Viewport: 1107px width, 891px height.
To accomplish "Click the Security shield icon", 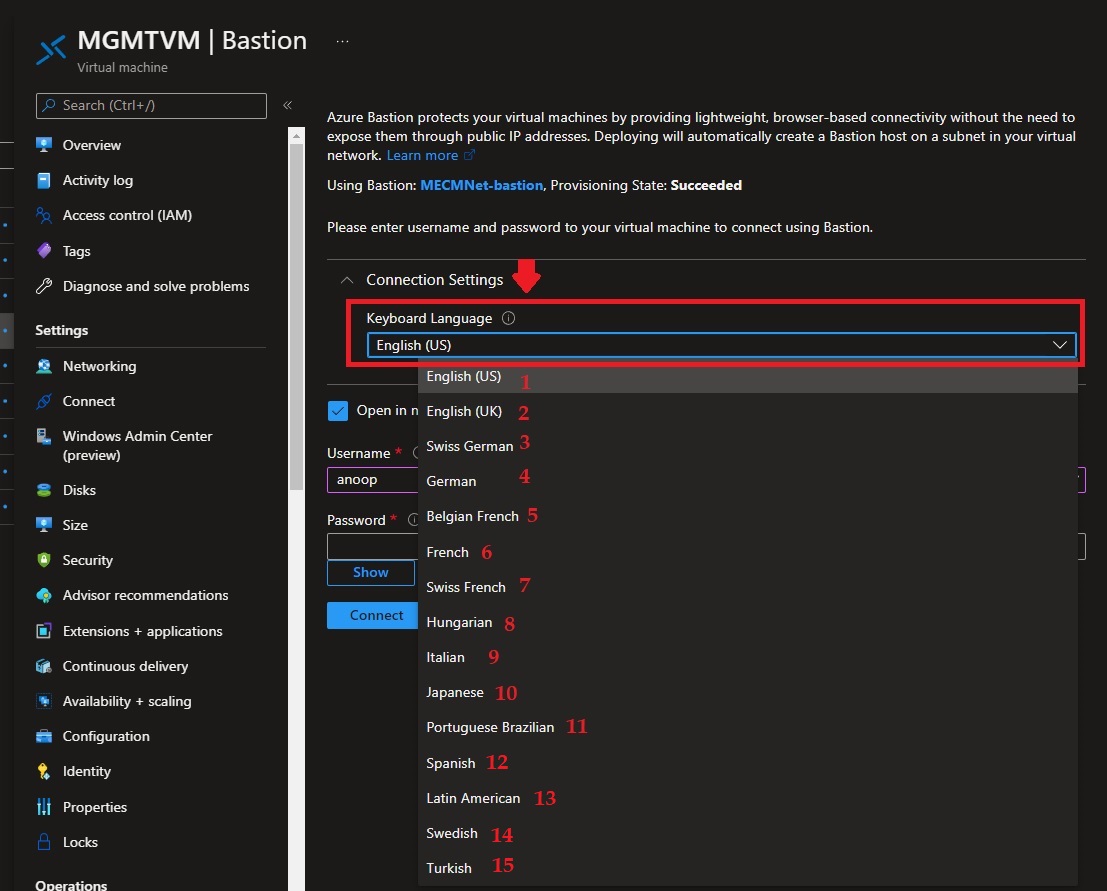I will [x=44, y=560].
